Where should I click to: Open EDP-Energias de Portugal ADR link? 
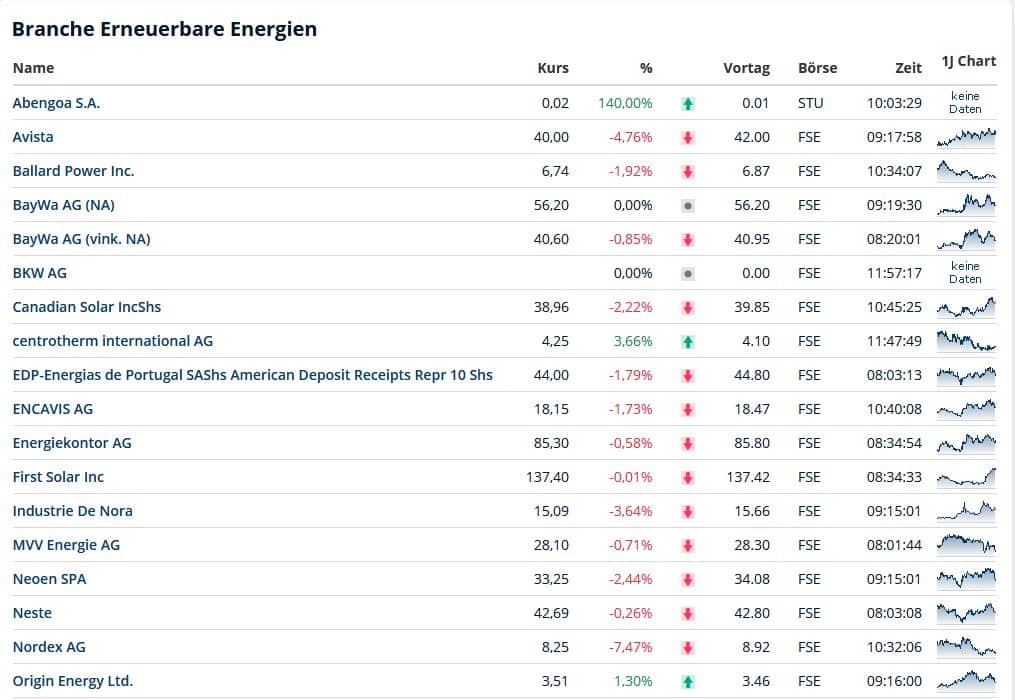(x=252, y=375)
